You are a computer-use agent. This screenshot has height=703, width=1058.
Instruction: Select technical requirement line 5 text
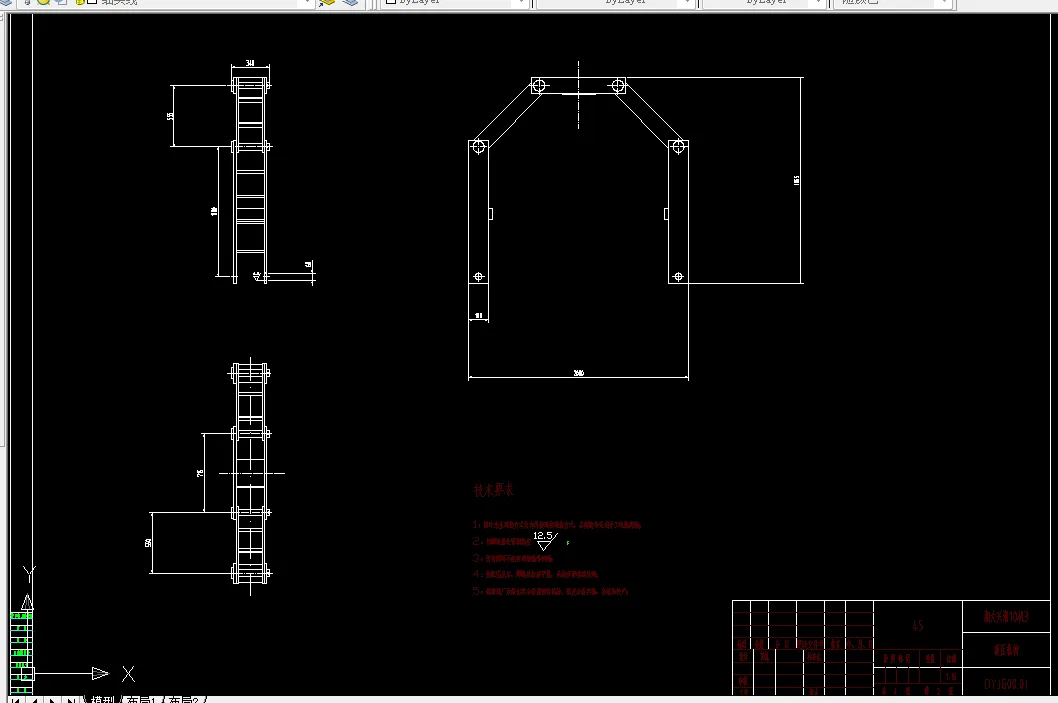(x=551, y=591)
